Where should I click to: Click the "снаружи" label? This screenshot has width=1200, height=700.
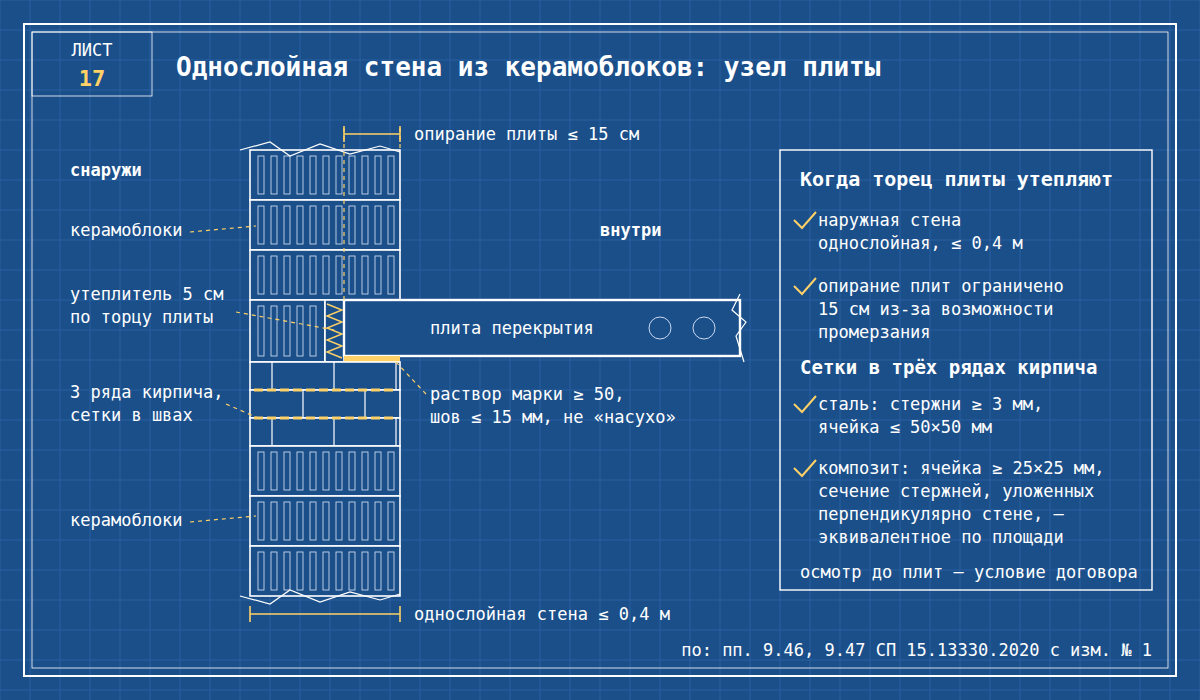pyautogui.click(x=106, y=170)
